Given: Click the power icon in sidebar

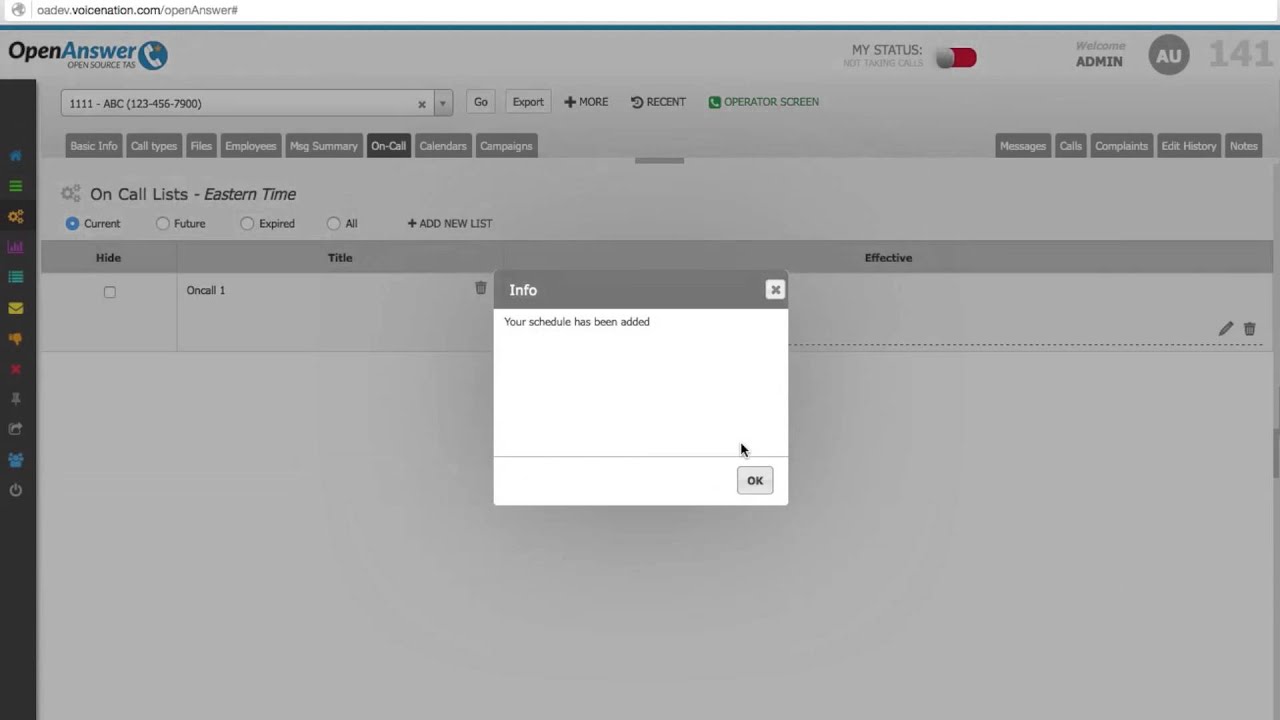Looking at the screenshot, I should click(x=15, y=490).
